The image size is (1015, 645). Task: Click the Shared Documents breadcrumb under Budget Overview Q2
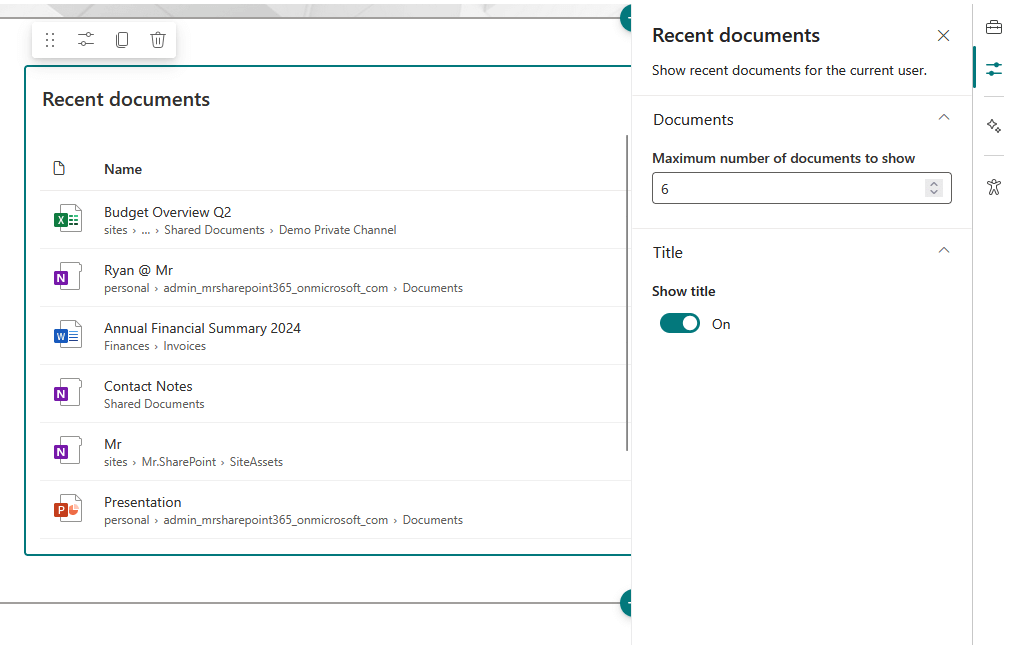[214, 230]
